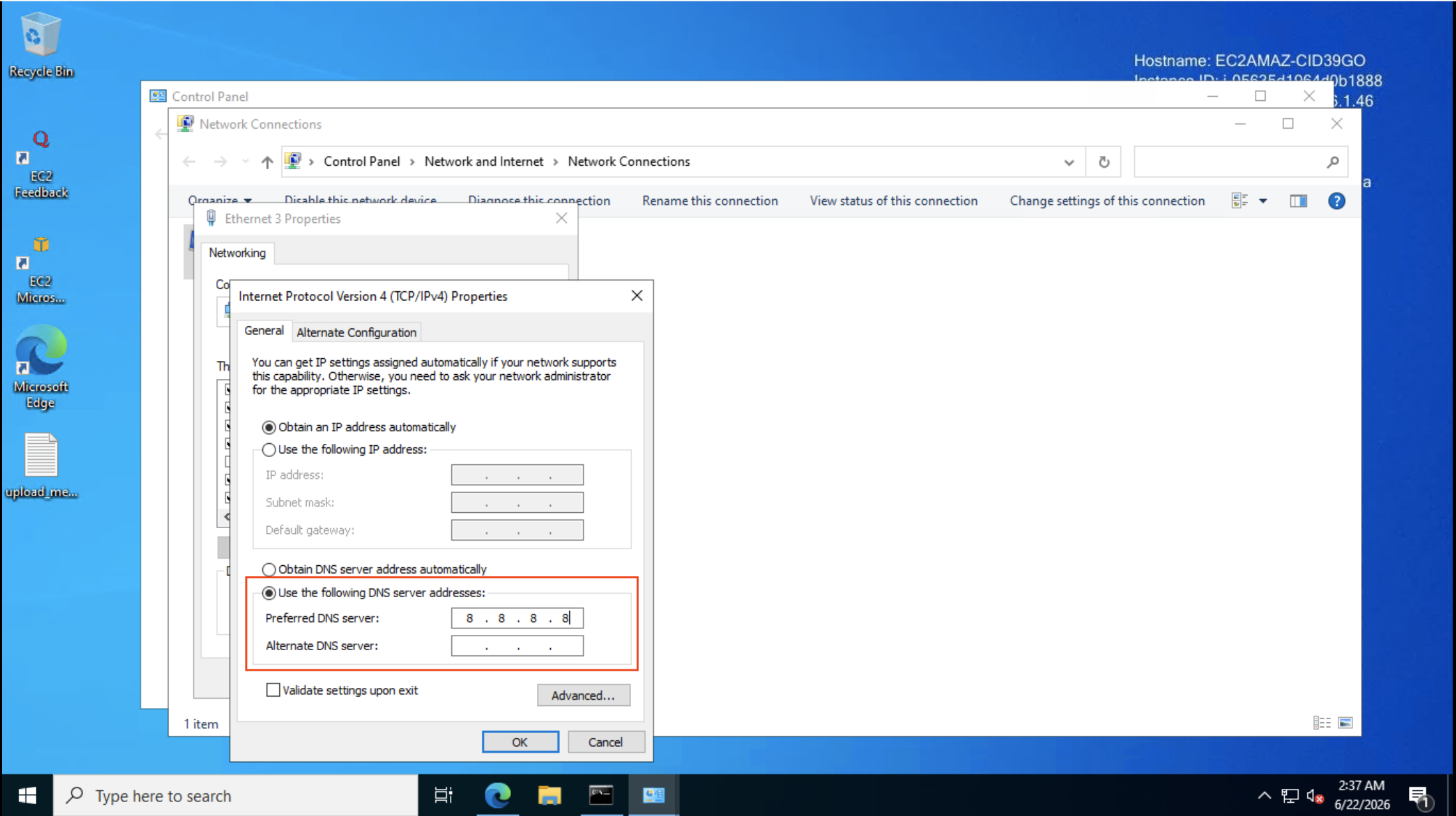Click the muted volume tray icon
This screenshot has width=1456, height=816.
point(1315,795)
